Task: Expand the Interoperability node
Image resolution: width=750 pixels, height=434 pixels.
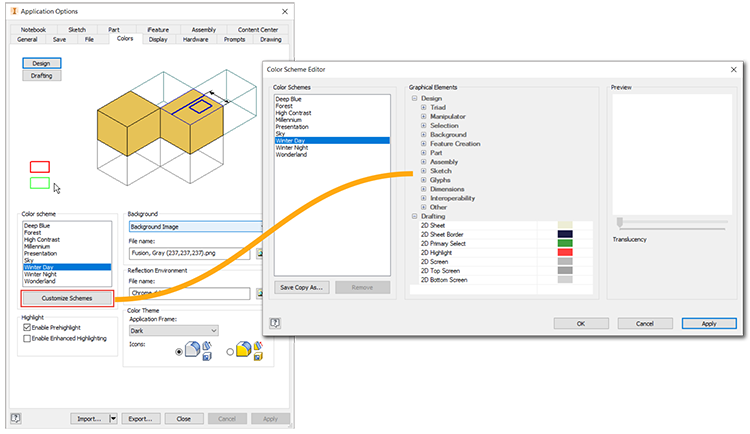Action: (423, 198)
